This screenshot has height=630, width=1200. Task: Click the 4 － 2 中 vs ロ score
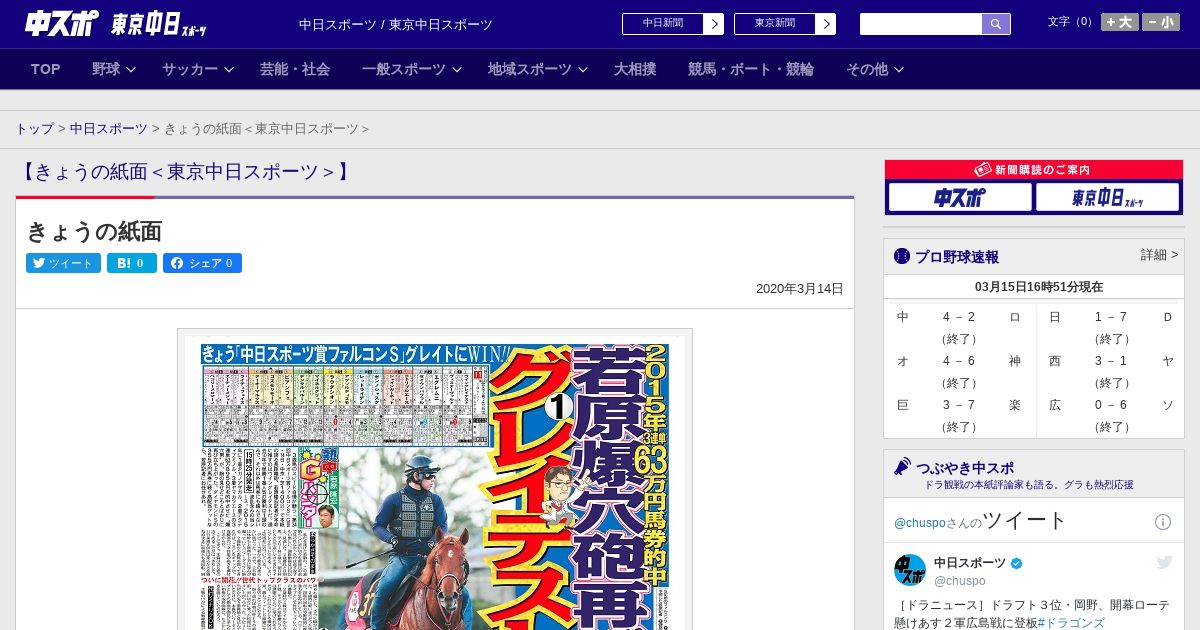pos(958,317)
